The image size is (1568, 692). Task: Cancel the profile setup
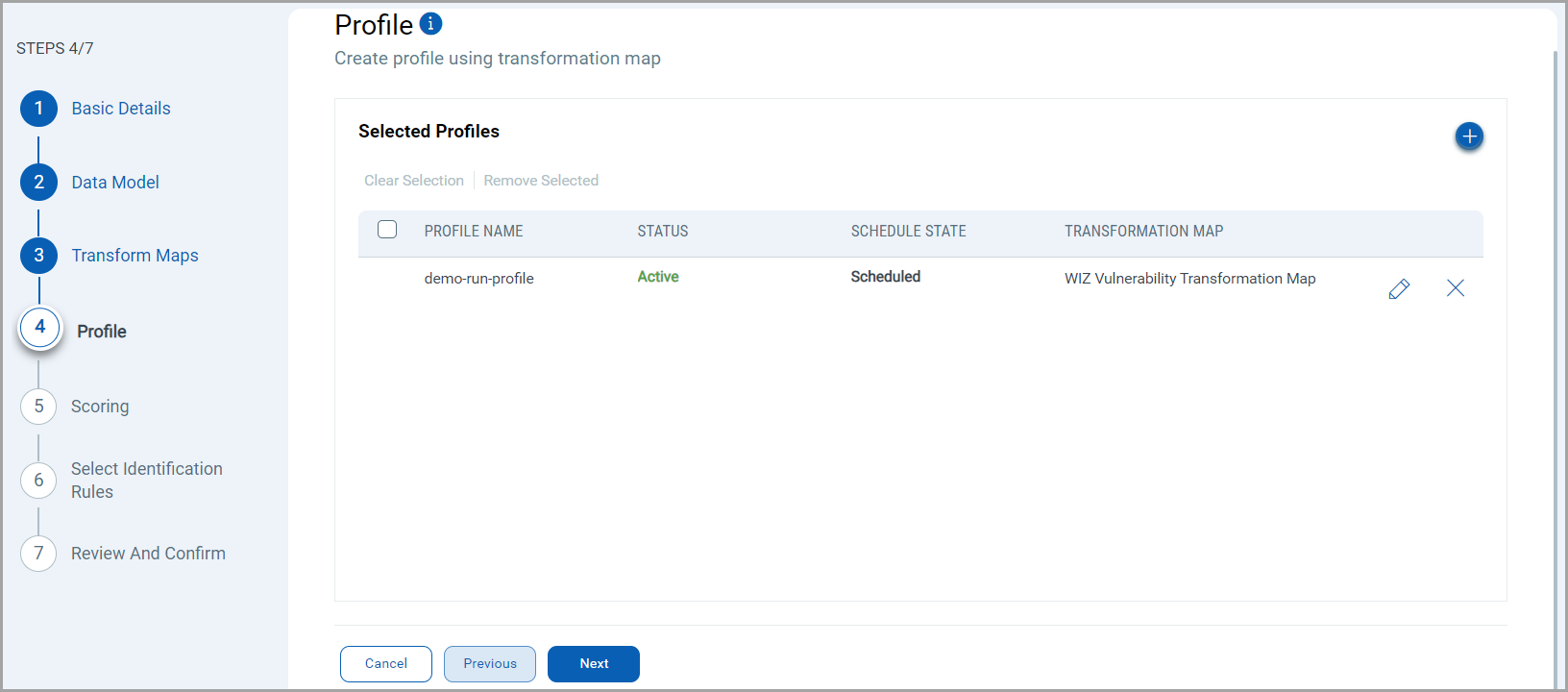[386, 664]
